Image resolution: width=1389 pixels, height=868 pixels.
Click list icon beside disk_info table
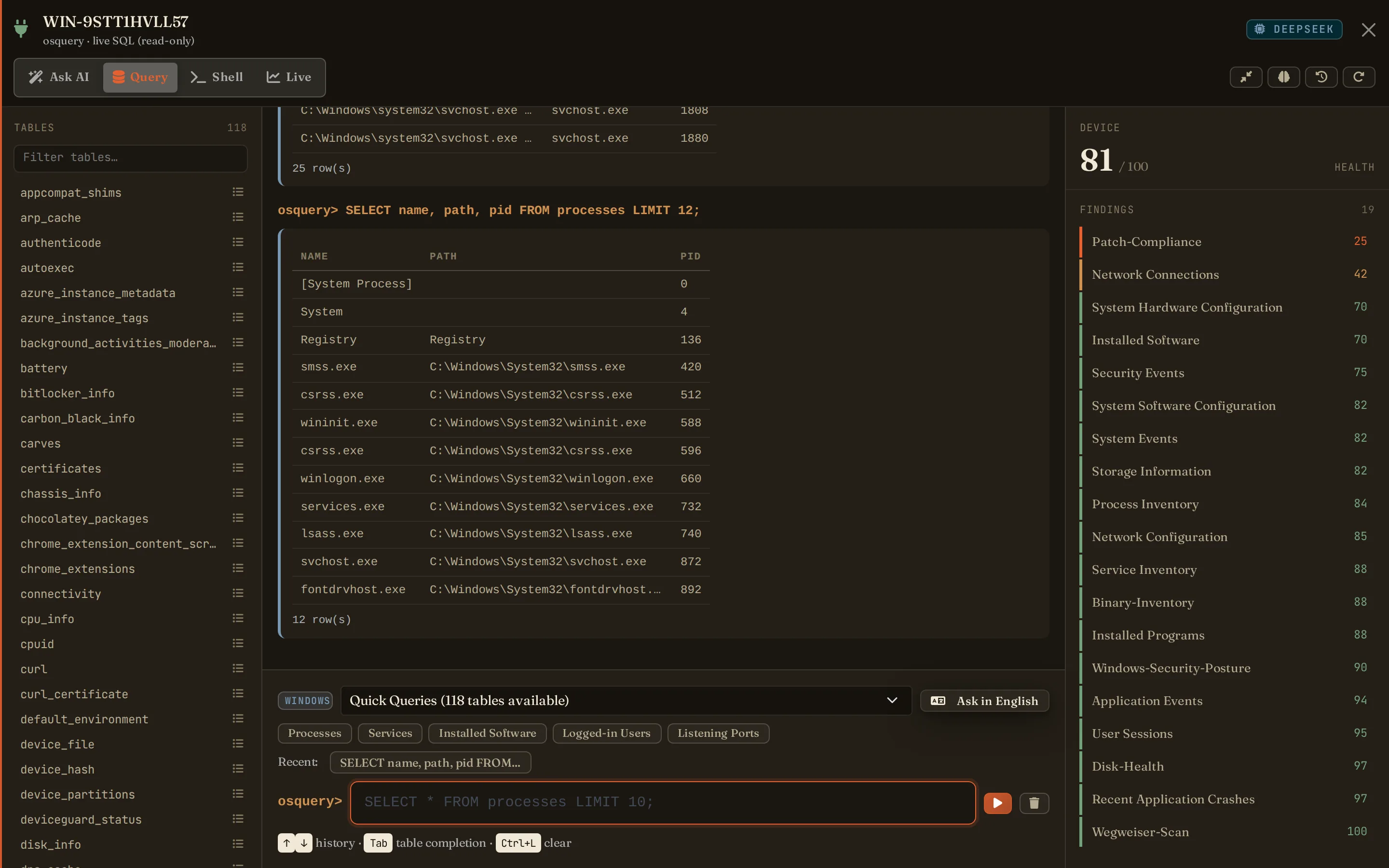pyautogui.click(x=238, y=844)
